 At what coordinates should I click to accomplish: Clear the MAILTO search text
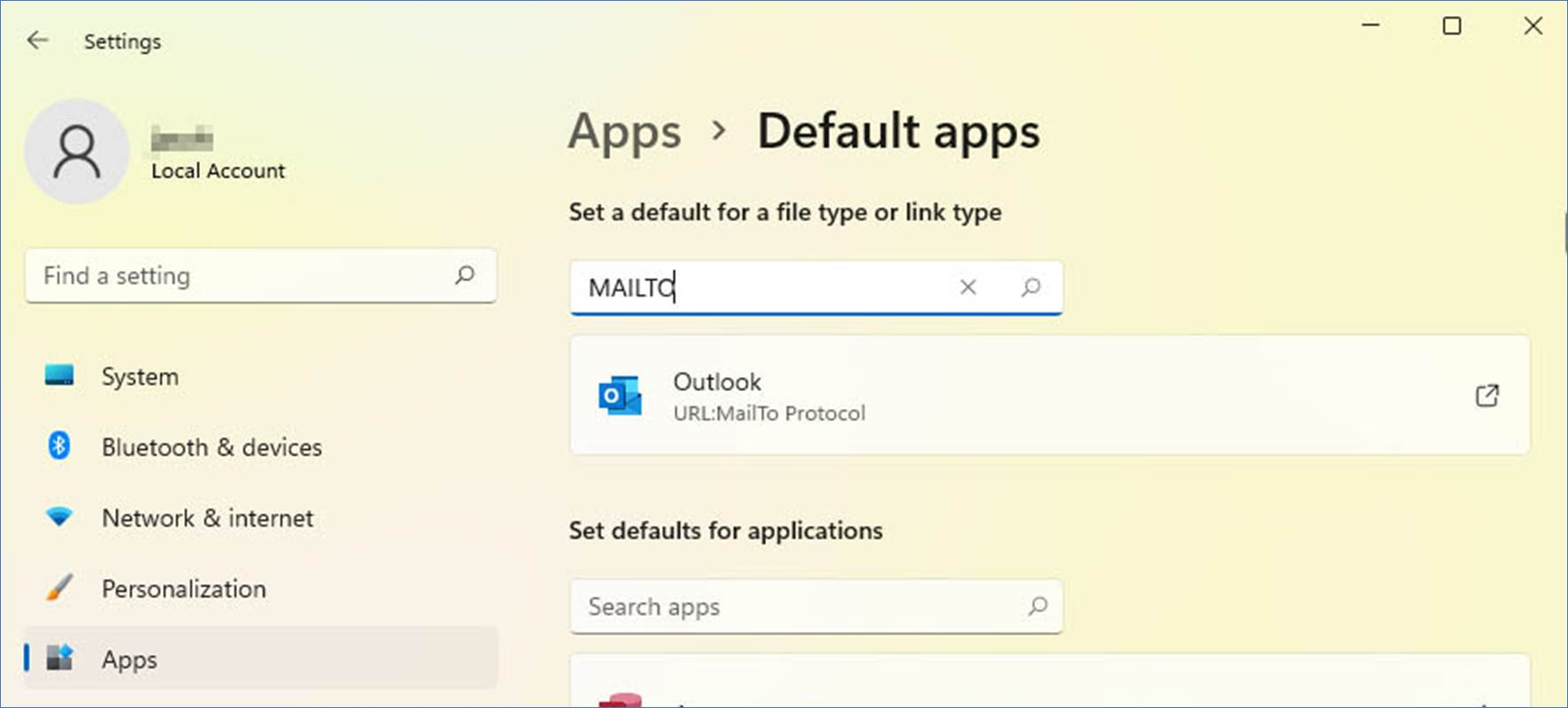coord(968,287)
